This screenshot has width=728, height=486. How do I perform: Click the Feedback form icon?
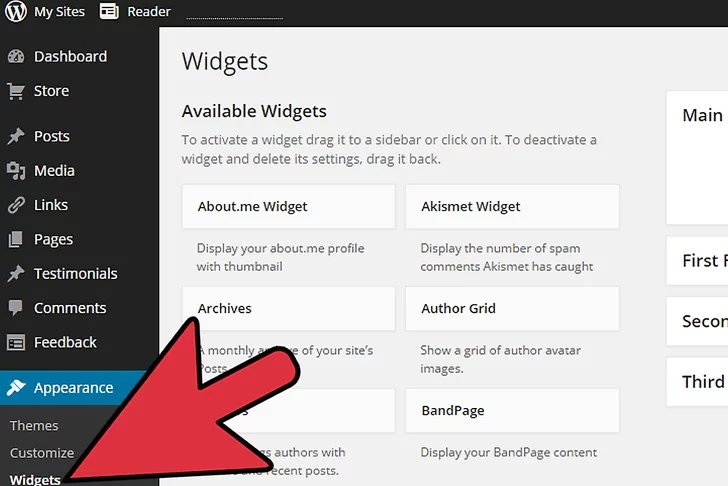pyautogui.click(x=16, y=343)
